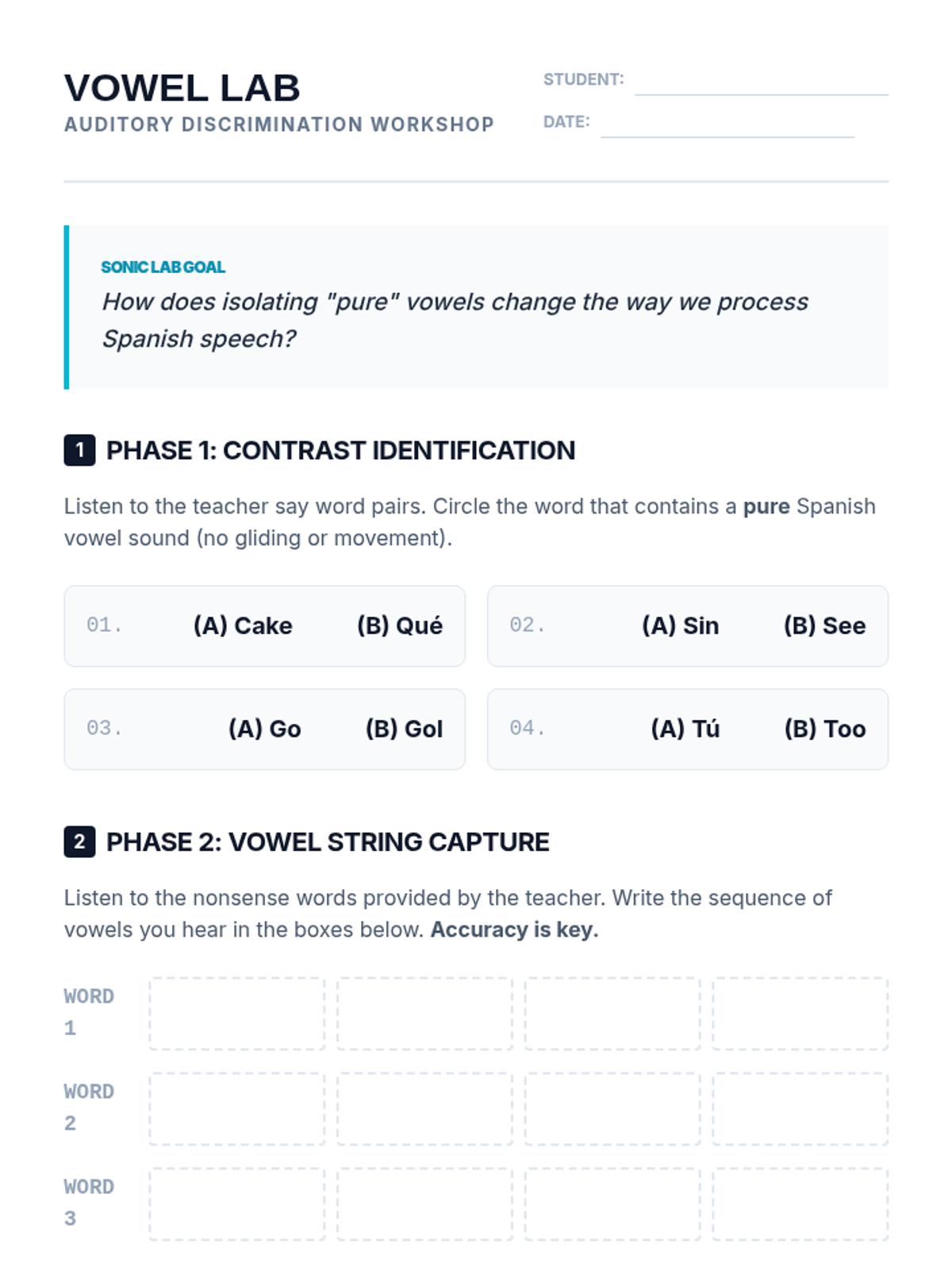Click the Sonic Lab Goal label
952x1270 pixels.
click(x=163, y=267)
